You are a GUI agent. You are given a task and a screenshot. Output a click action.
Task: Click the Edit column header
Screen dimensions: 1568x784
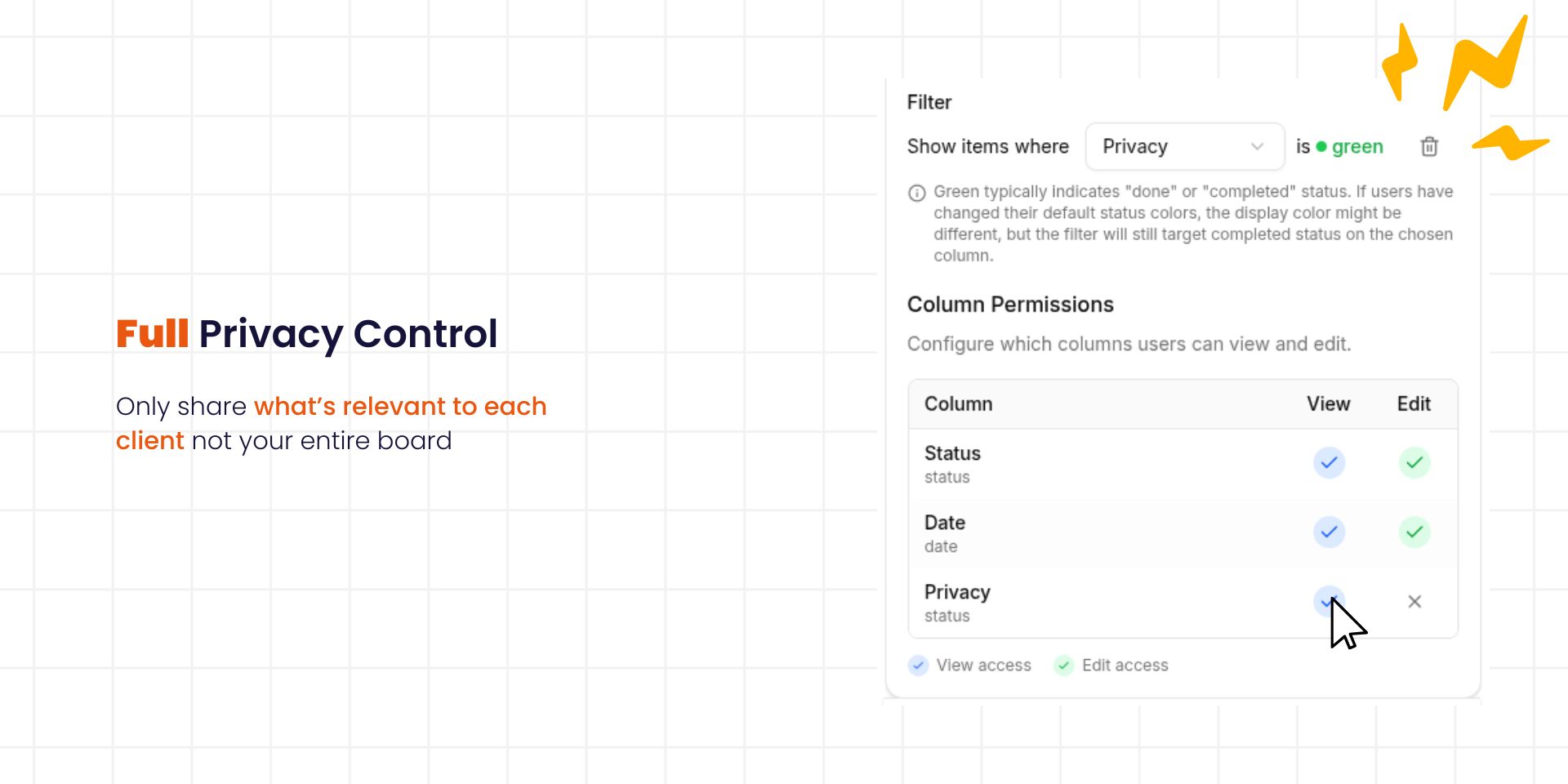click(x=1414, y=404)
